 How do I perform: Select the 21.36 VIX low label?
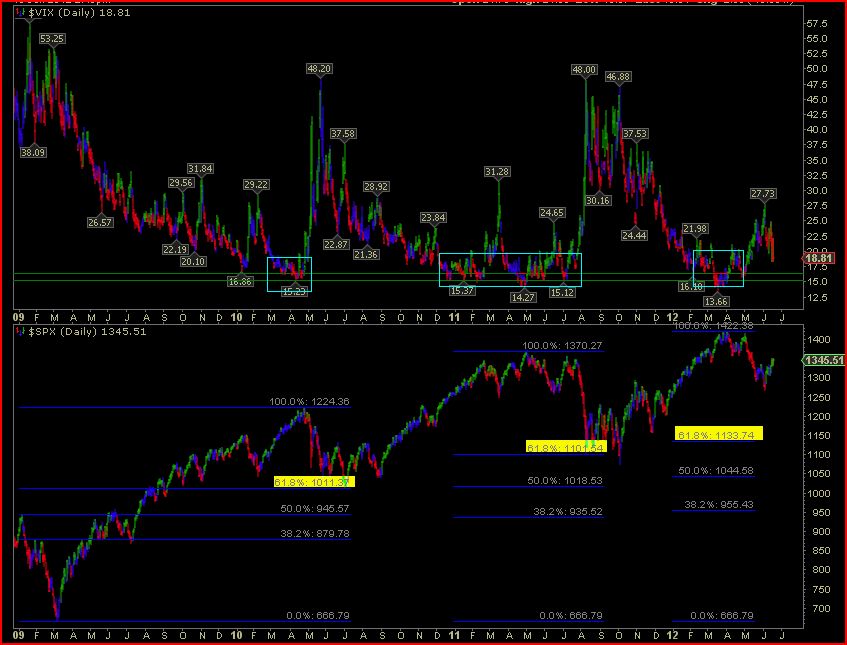(366, 254)
